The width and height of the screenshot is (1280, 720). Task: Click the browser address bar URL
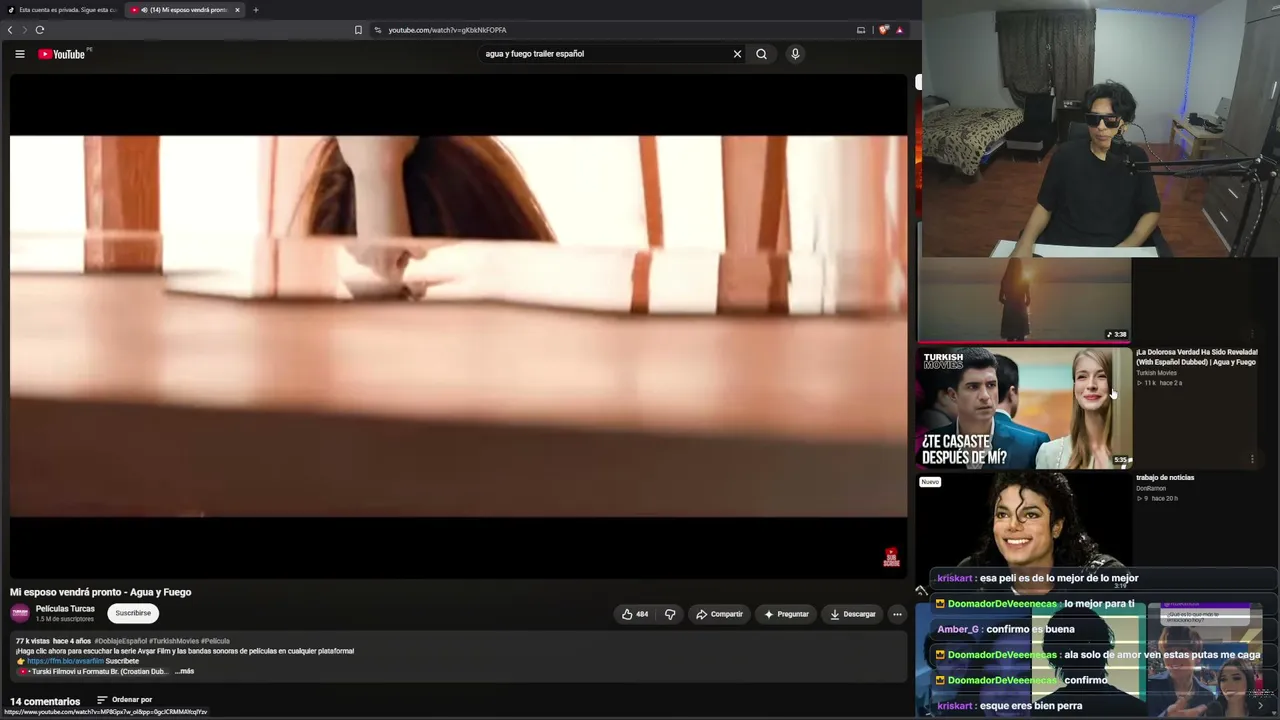point(447,30)
